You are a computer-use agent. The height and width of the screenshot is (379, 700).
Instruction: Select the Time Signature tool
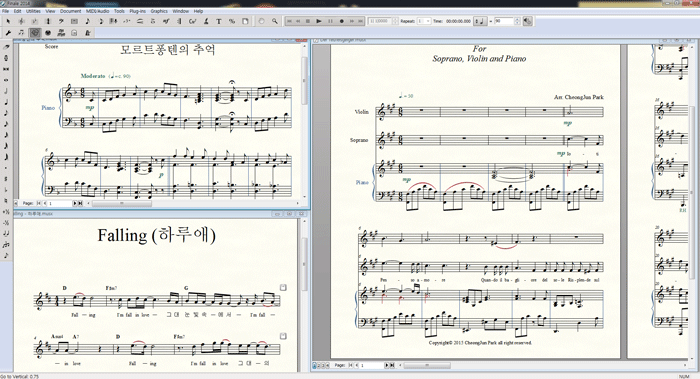click(48, 21)
